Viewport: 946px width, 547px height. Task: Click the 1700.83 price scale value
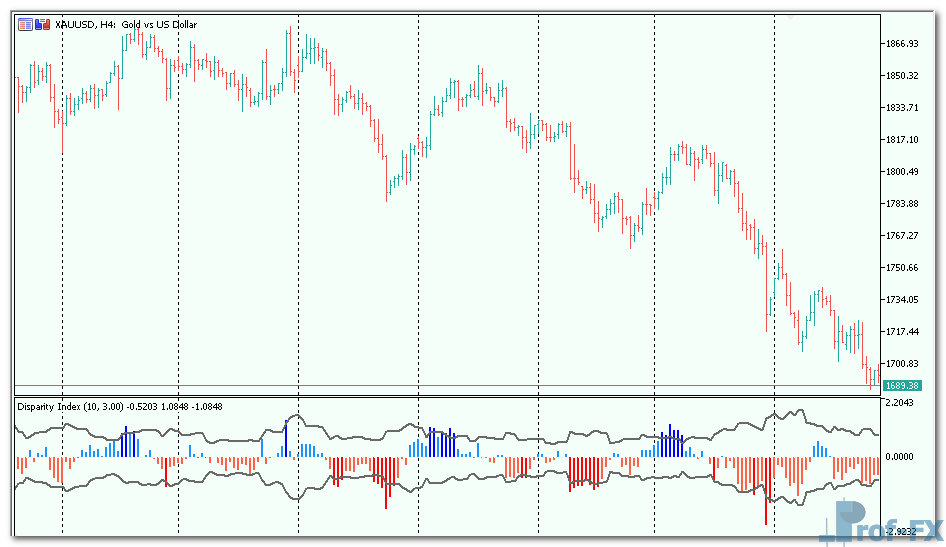coord(901,364)
